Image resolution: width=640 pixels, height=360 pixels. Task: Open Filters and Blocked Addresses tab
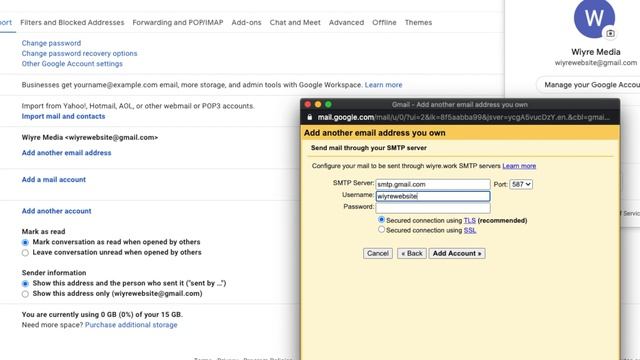72,22
